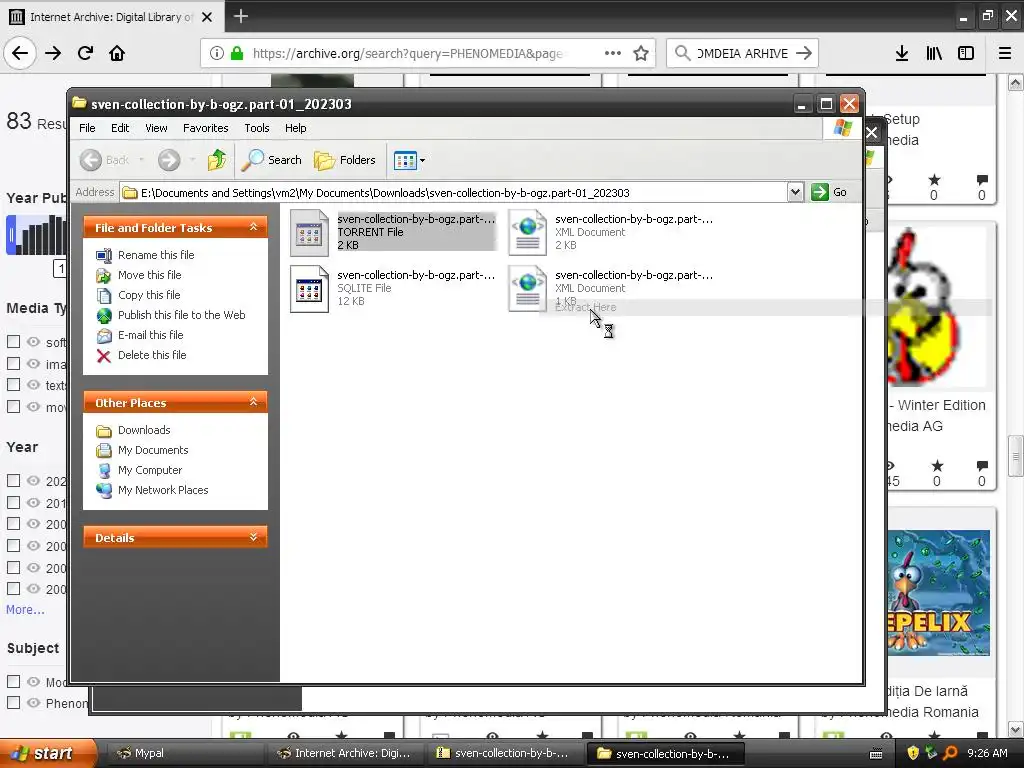Click the Explorer Address path field
Screen dimensions: 1024x768
(x=454, y=193)
